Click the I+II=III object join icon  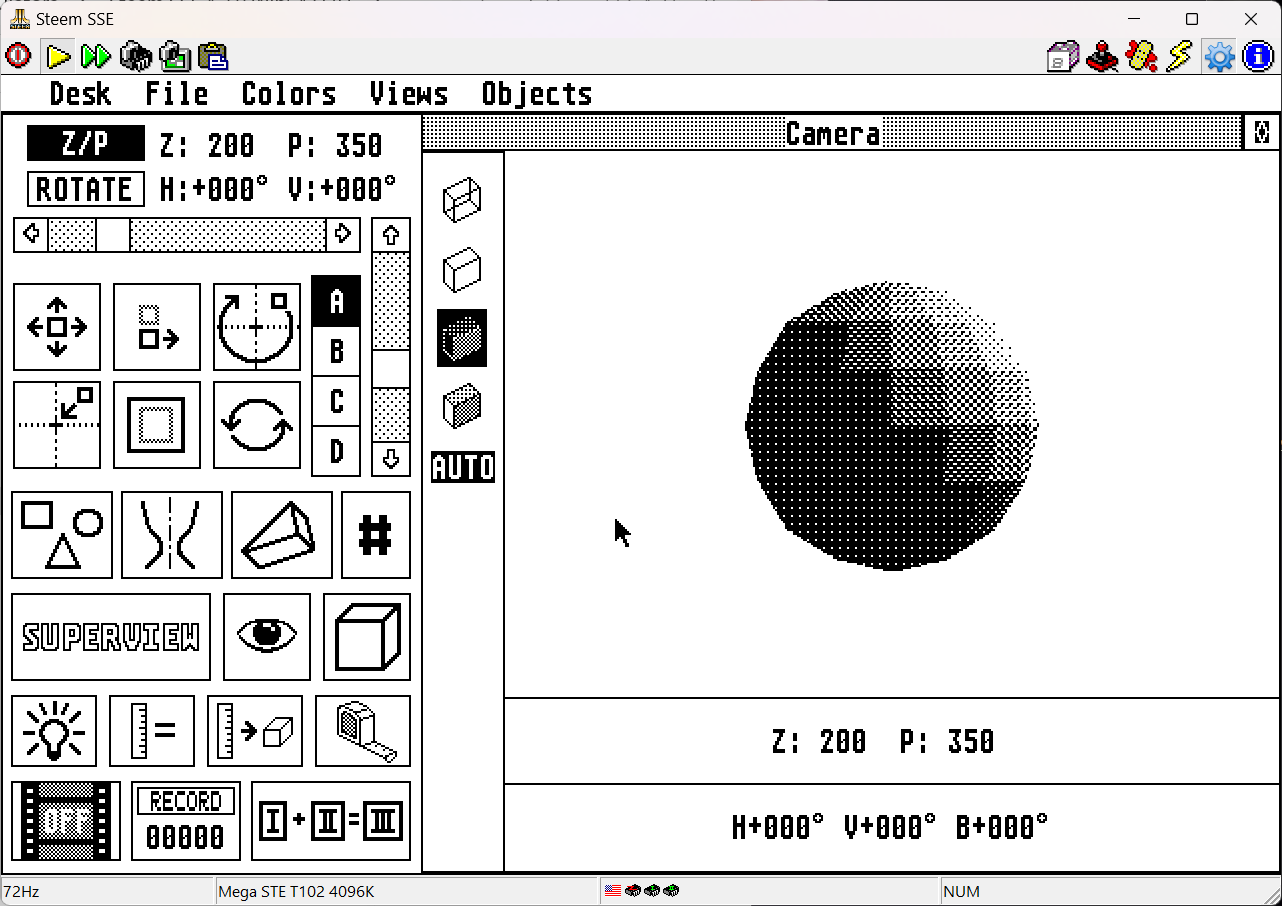331,821
